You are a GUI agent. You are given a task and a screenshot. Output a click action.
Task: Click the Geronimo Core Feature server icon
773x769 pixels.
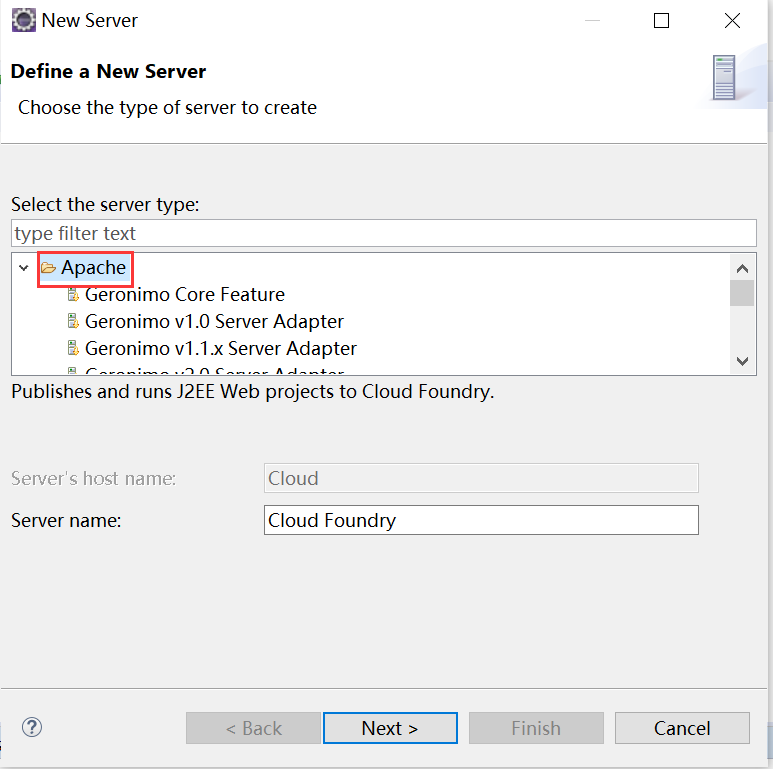pyautogui.click(x=73, y=295)
